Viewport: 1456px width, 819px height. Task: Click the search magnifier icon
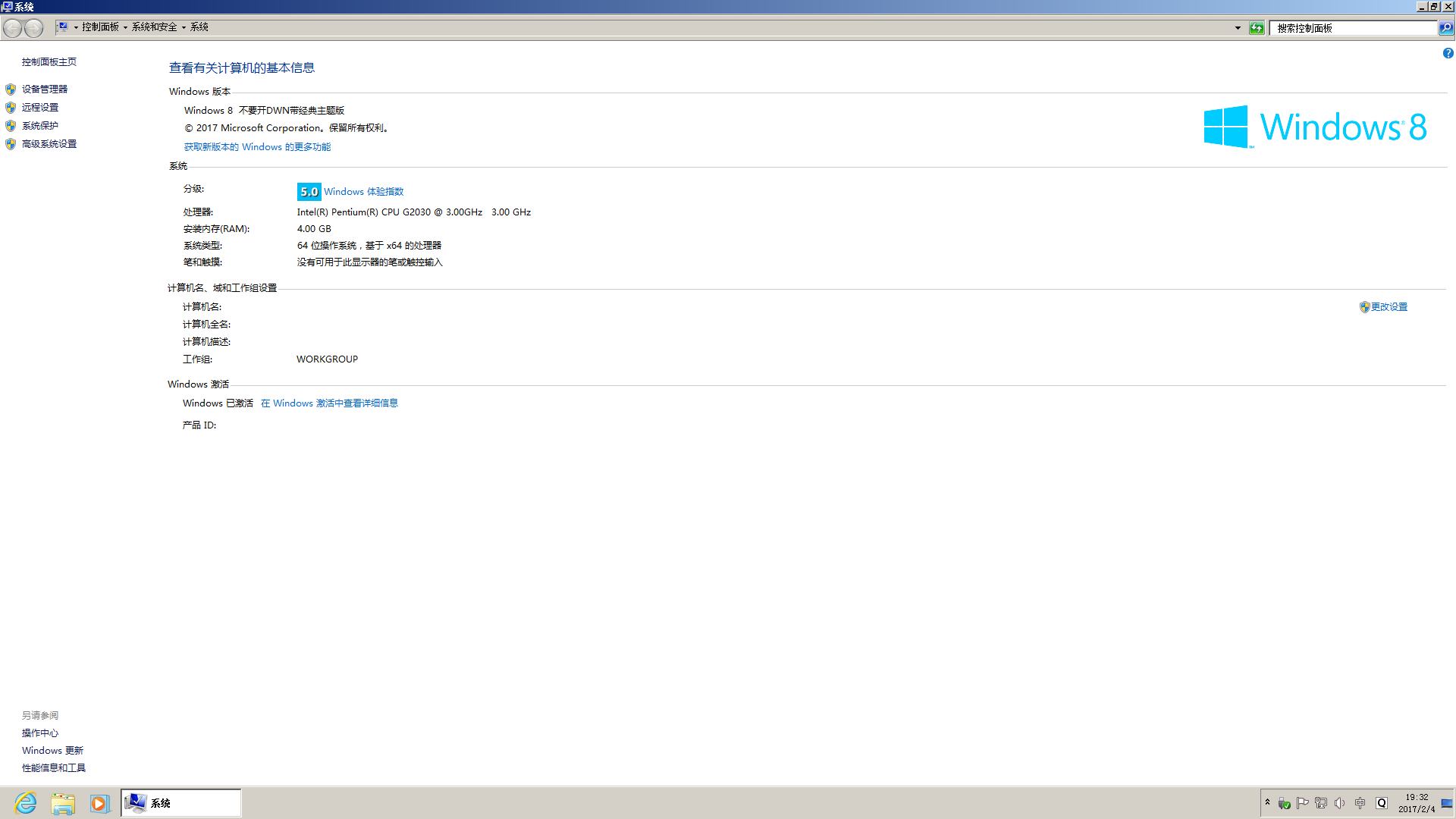(1446, 28)
